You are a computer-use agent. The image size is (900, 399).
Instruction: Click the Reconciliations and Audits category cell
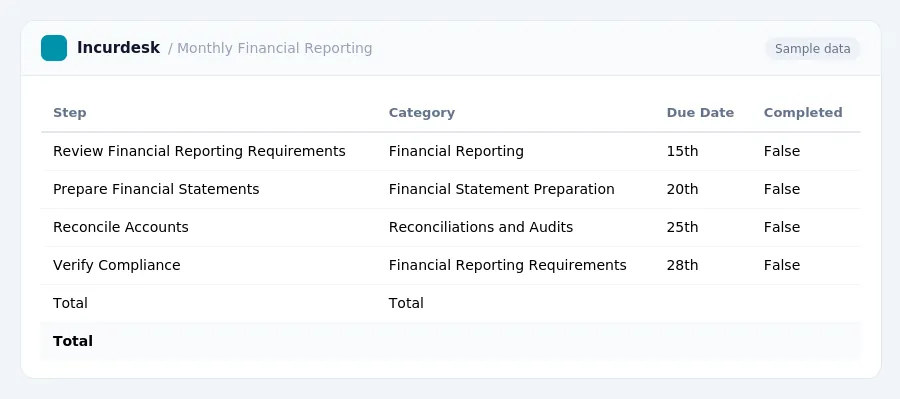481,227
